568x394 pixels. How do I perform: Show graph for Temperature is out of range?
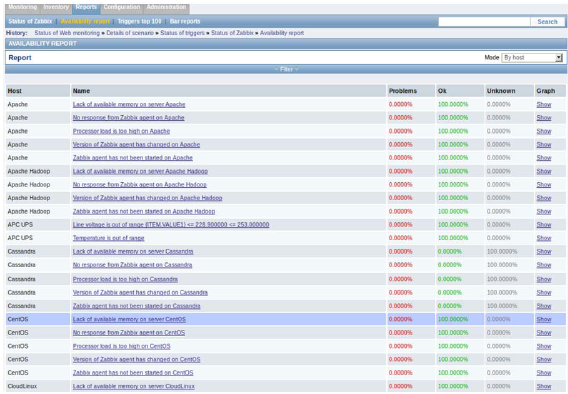[544, 238]
